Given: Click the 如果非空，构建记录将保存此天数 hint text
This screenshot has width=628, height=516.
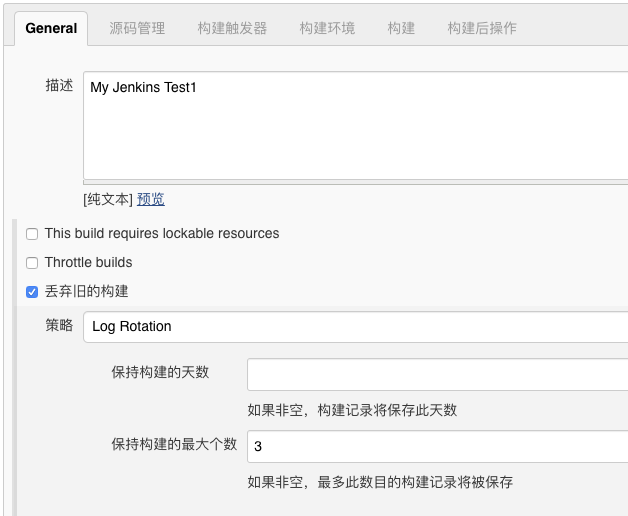Looking at the screenshot, I should point(352,410).
